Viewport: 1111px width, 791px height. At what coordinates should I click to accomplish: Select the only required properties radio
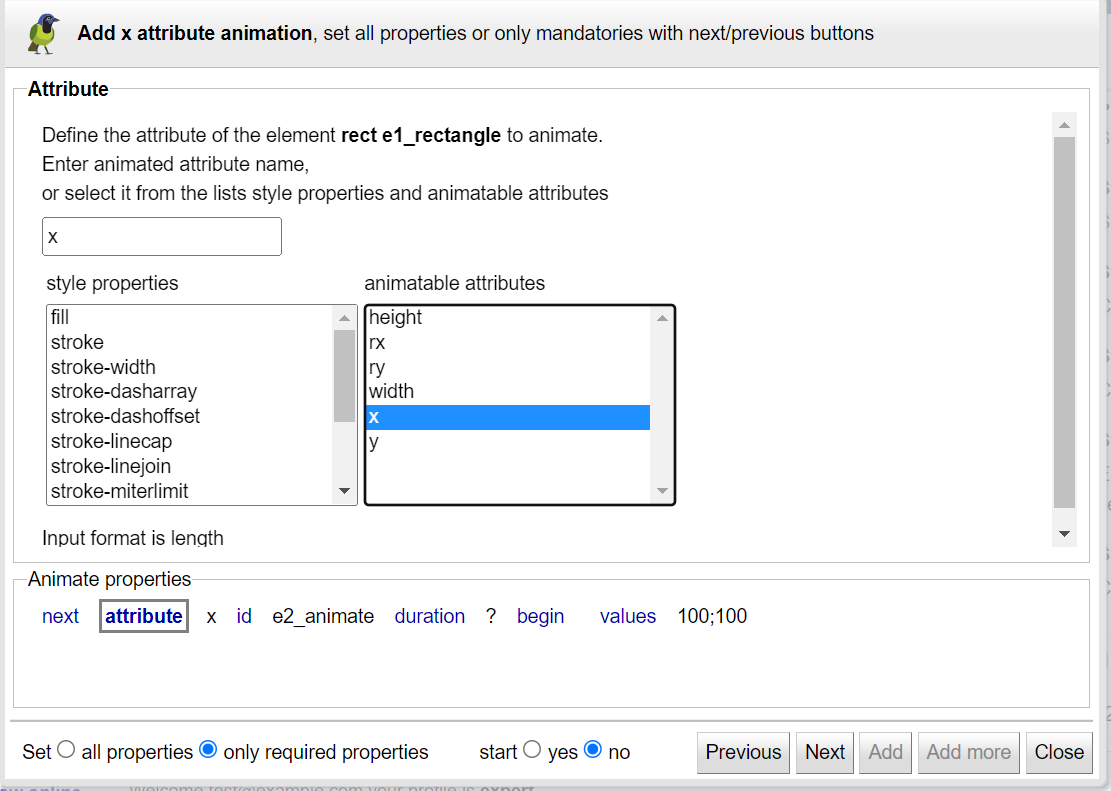(x=208, y=749)
